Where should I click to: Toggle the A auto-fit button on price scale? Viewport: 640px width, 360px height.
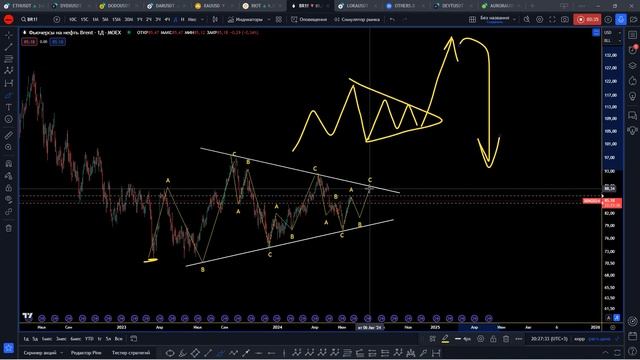(x=608, y=318)
